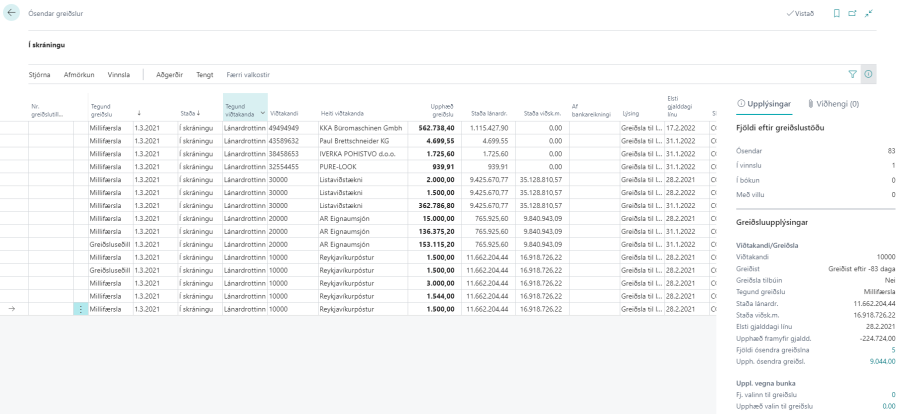Click the date column sort arrow

(138, 112)
